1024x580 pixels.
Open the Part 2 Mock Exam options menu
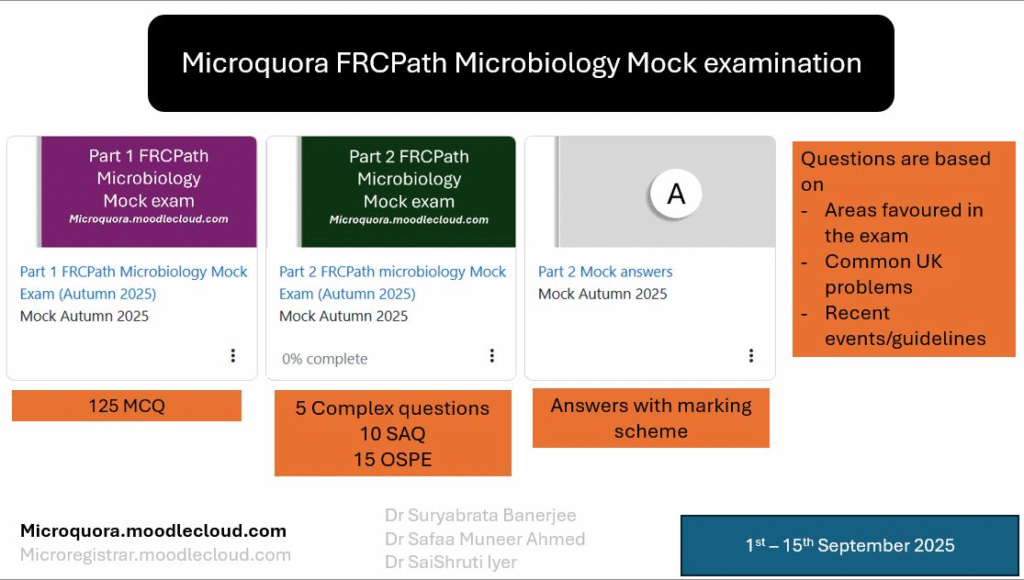click(x=492, y=356)
